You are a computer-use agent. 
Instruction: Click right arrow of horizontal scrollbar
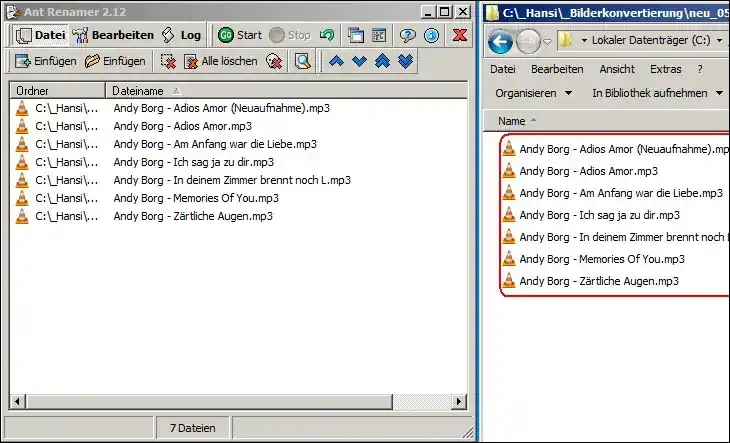point(459,402)
